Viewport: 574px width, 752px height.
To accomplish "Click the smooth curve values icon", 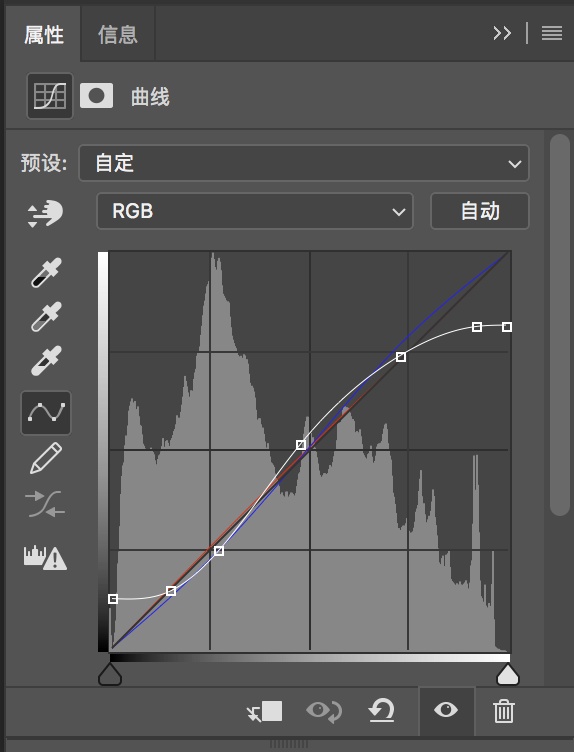I will 45,504.
